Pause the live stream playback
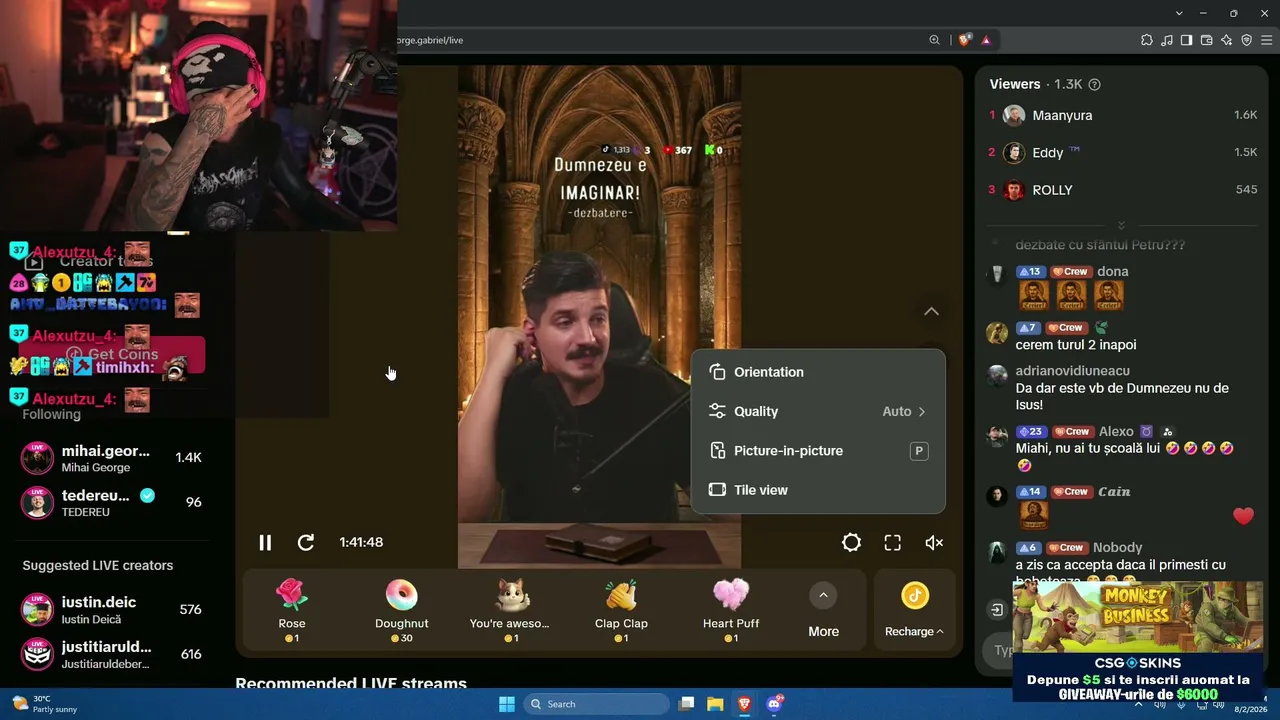 [265, 542]
